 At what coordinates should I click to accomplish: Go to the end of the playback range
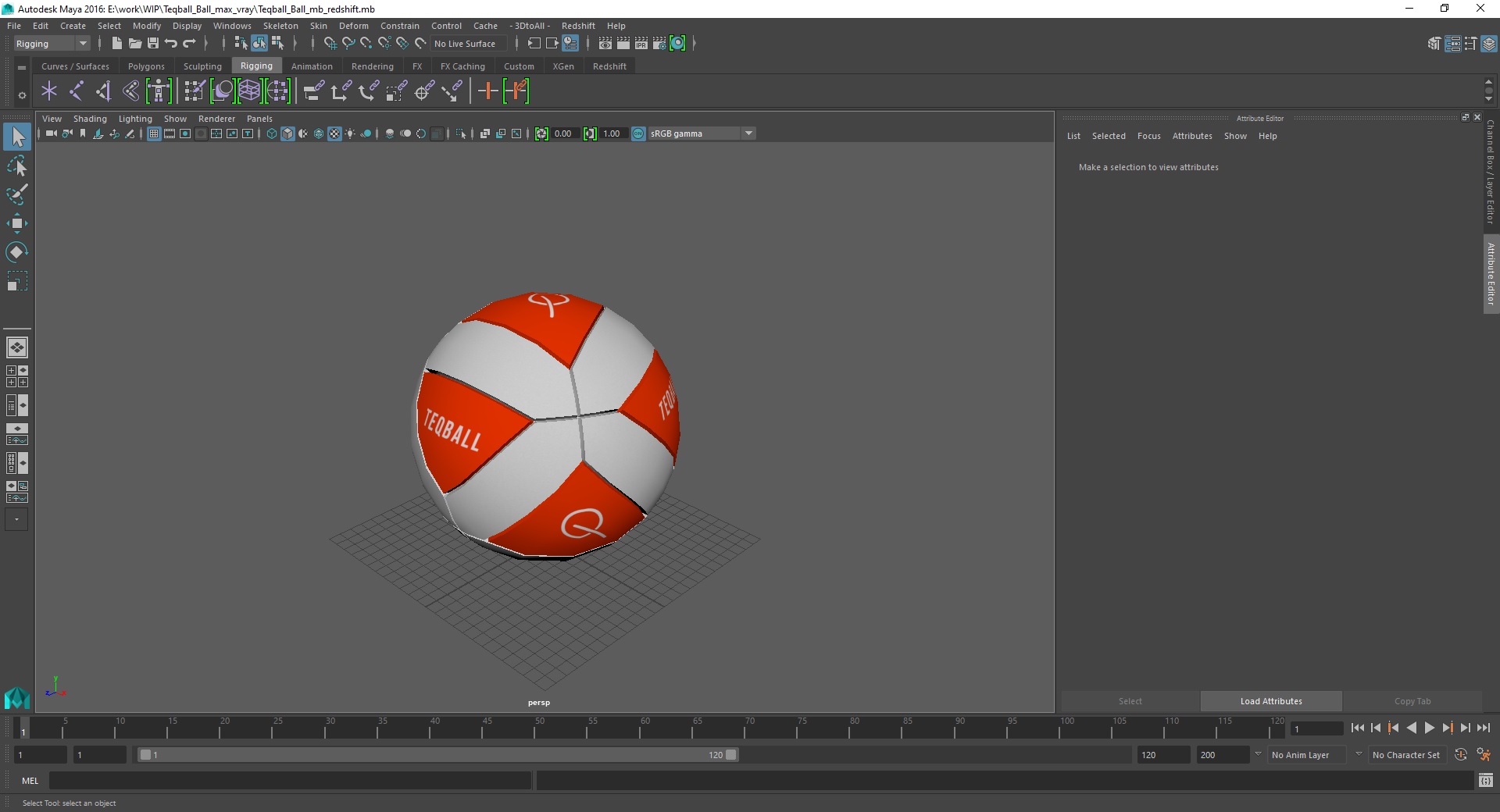point(1483,728)
